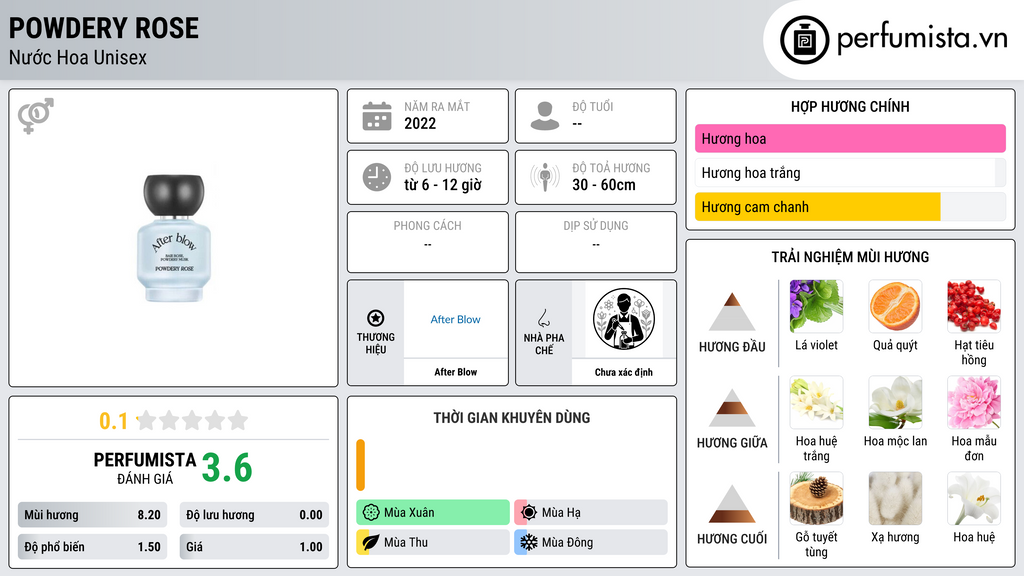
Task: Click the Giá 1.00 score
Action: 254,547
